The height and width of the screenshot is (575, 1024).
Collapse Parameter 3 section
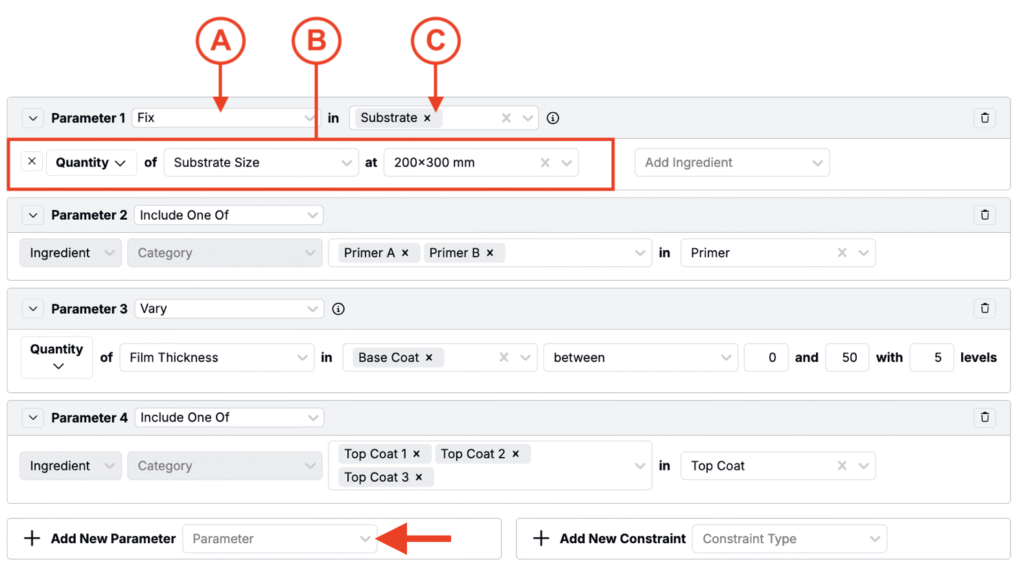(32, 309)
